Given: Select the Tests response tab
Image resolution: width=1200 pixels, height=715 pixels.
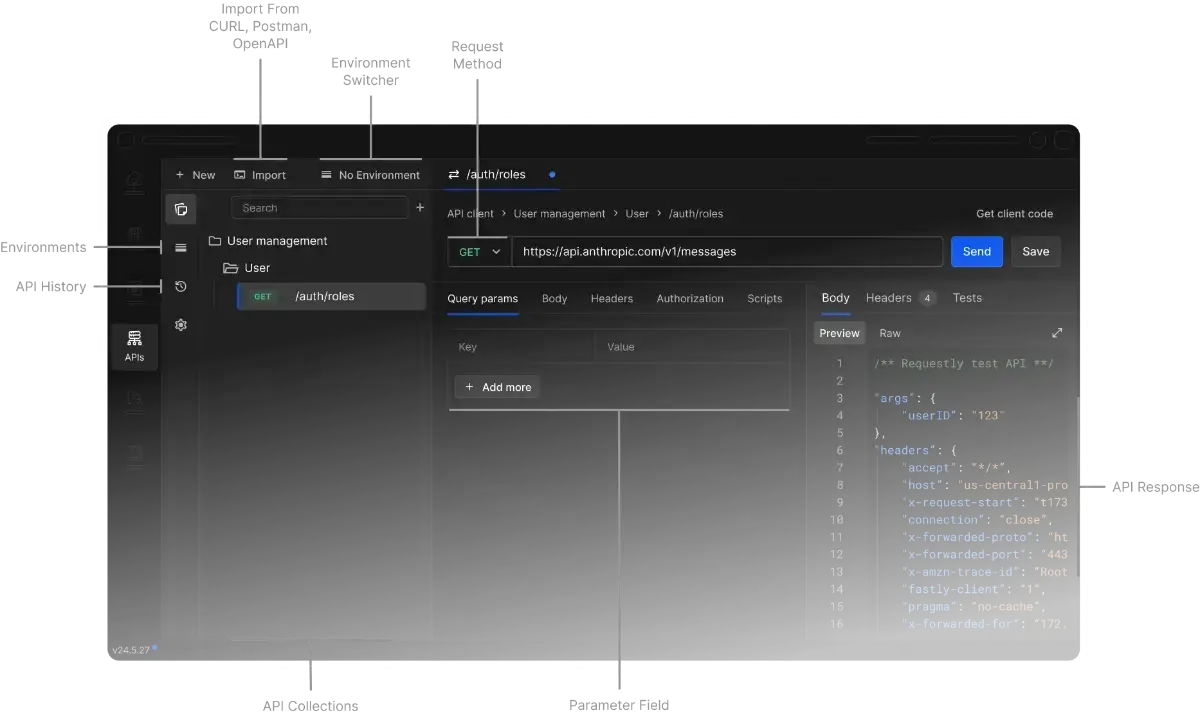Looking at the screenshot, I should (967, 298).
